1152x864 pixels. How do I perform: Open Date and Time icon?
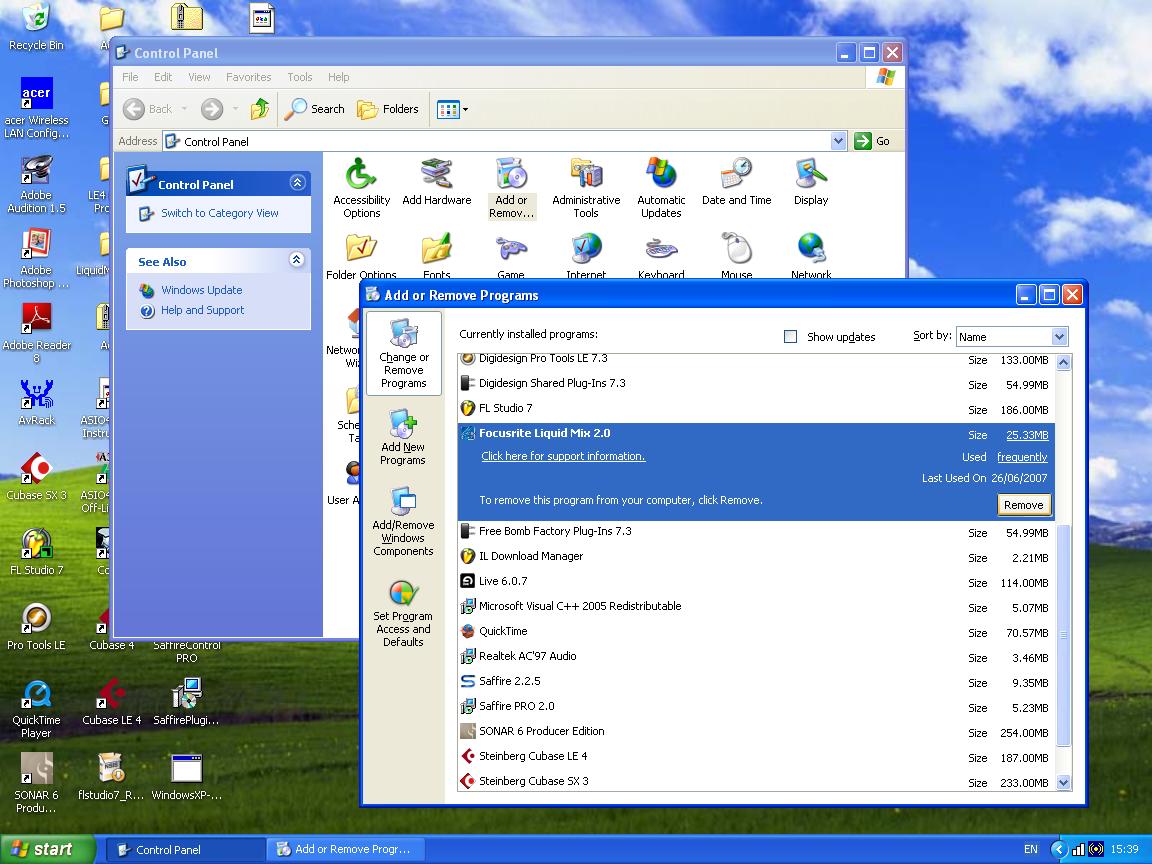[x=736, y=182]
